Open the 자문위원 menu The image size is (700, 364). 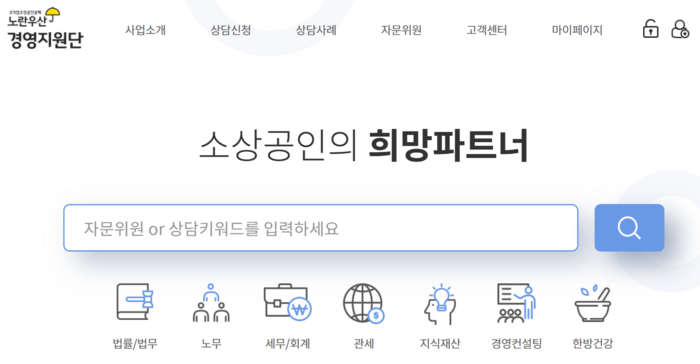401,30
